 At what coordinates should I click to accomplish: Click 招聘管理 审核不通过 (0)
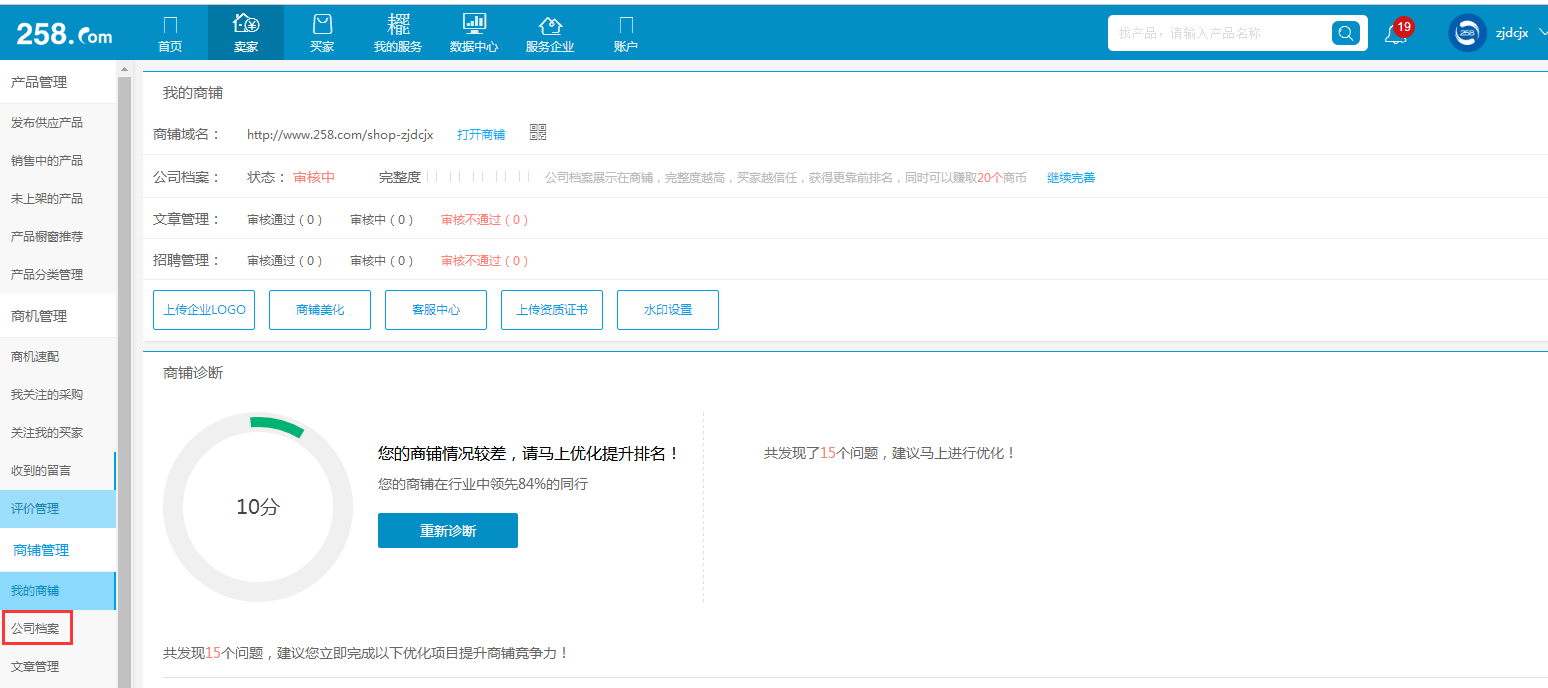485,261
